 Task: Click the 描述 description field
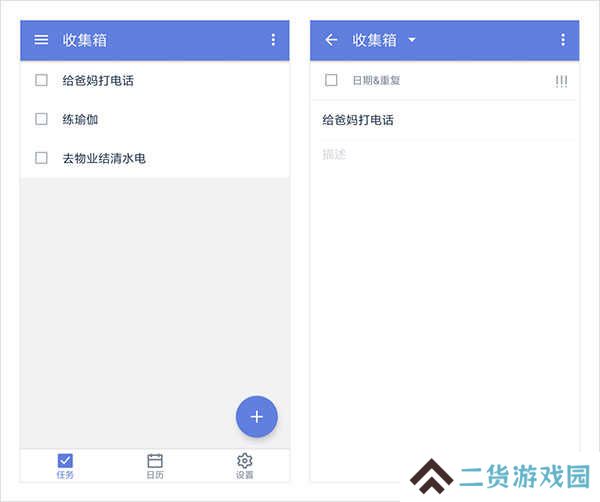click(x=444, y=154)
